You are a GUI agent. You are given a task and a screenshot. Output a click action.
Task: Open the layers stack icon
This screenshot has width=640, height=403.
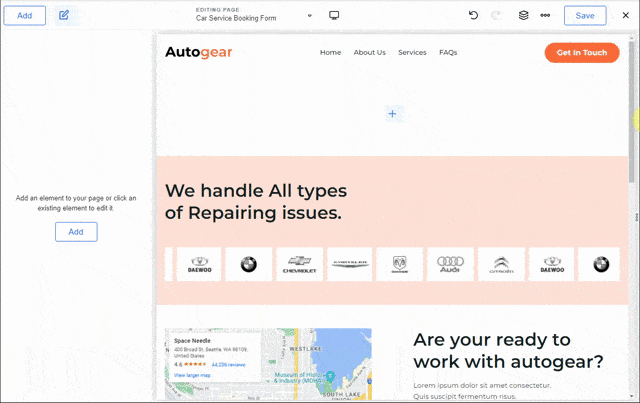[523, 16]
